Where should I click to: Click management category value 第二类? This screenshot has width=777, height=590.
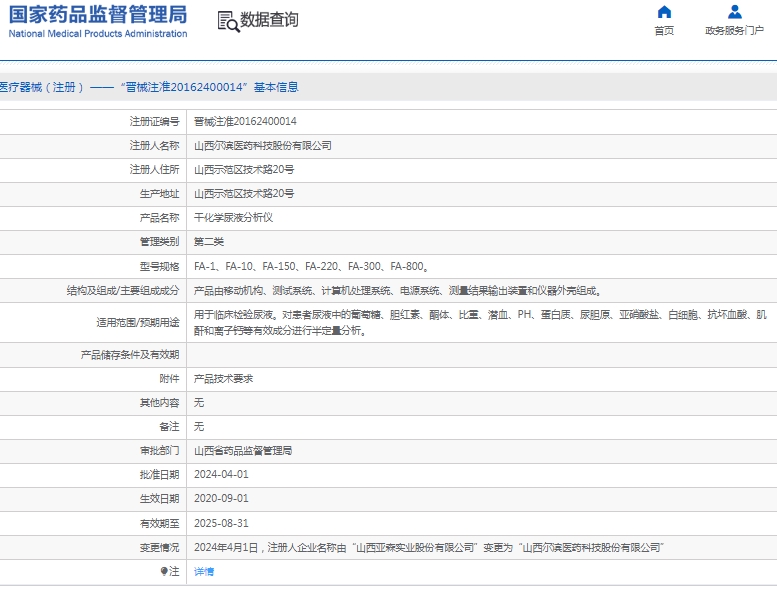209,242
